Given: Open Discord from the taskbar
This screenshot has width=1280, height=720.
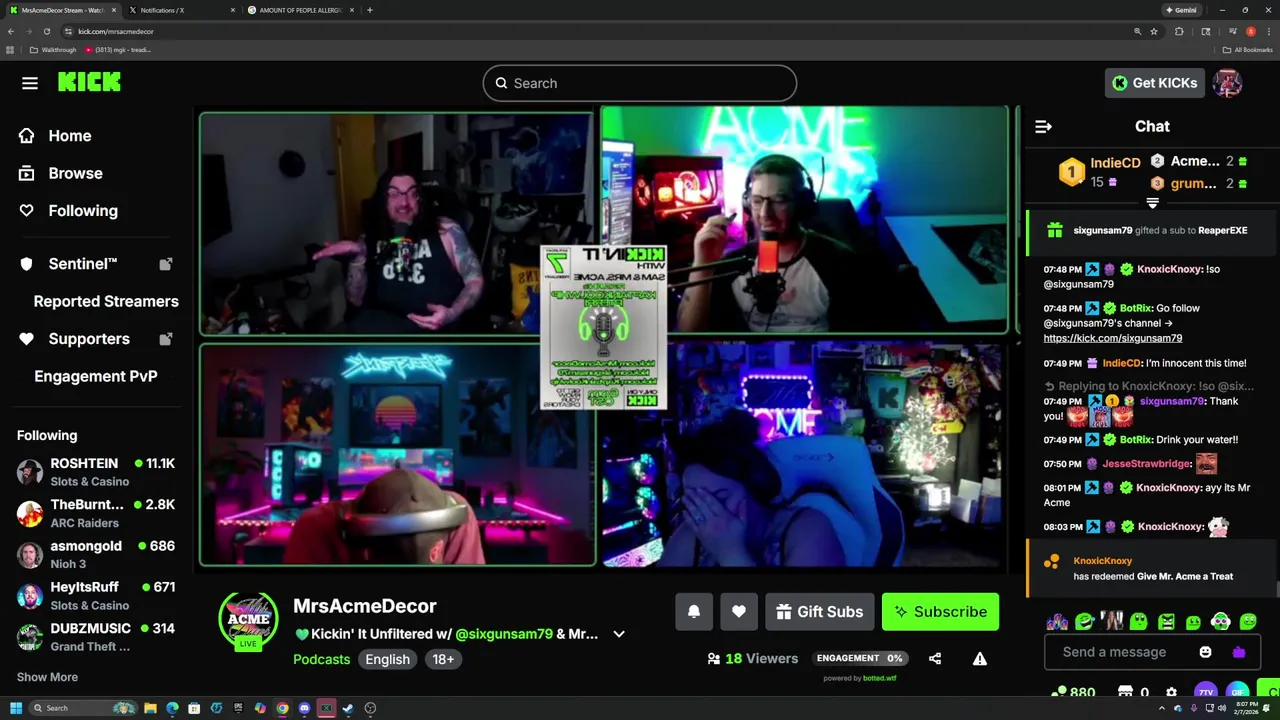Looking at the screenshot, I should [304, 708].
